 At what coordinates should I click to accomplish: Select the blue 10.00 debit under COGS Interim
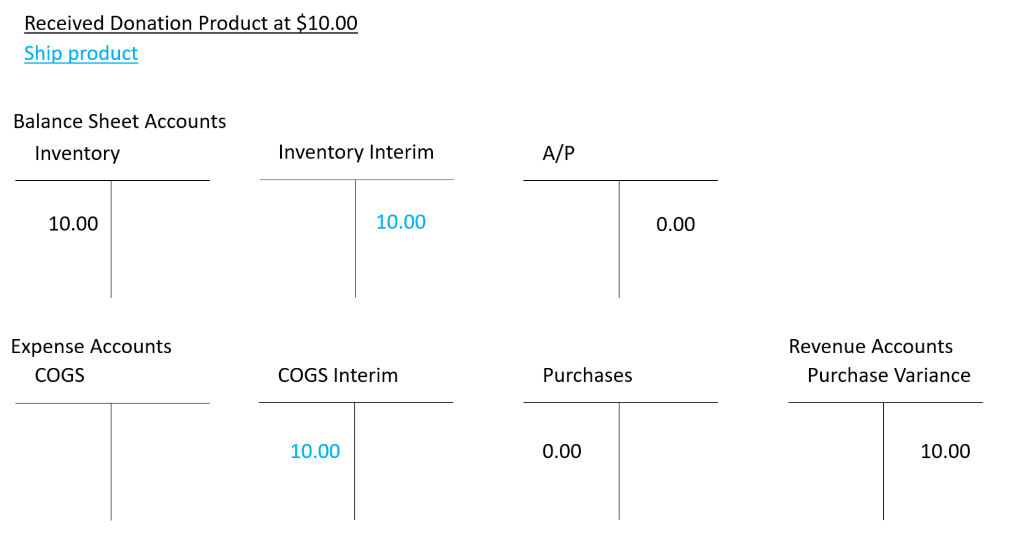(x=315, y=452)
